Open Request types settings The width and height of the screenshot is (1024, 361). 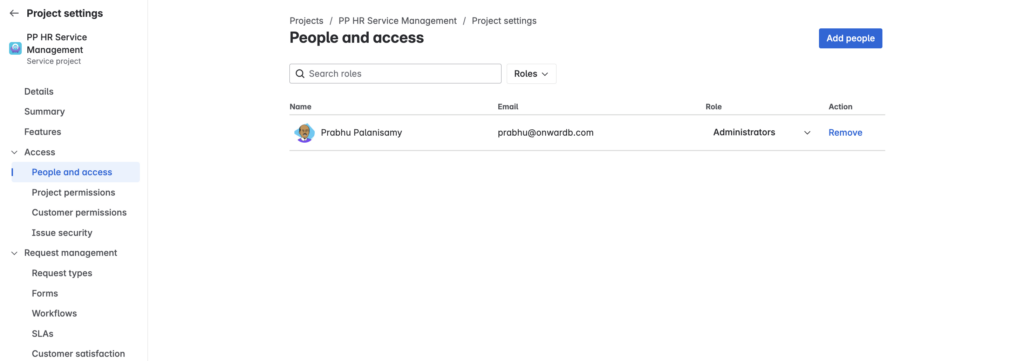coord(62,274)
